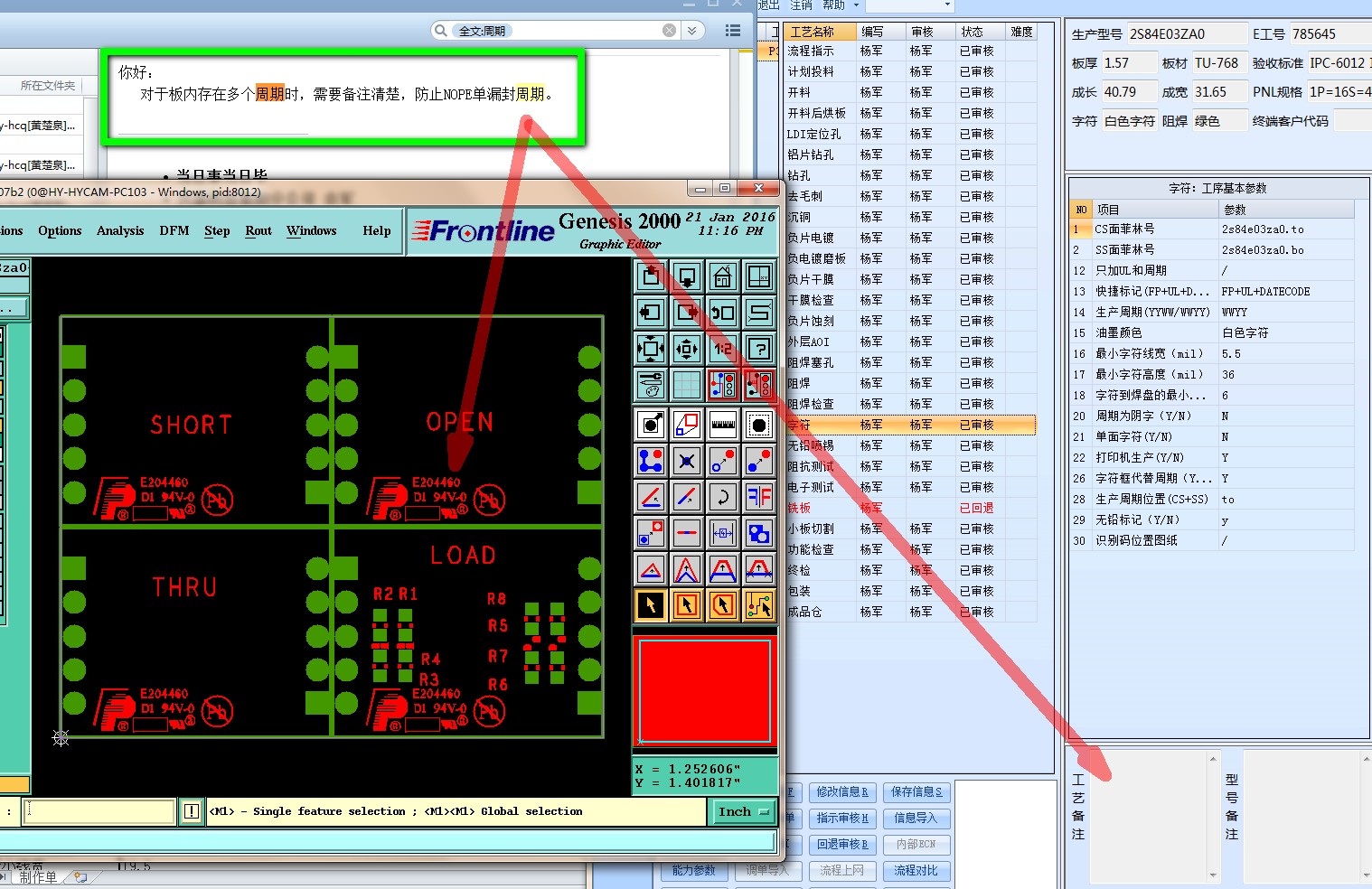The width and height of the screenshot is (1372, 889).
Task: Click scroll-down arrow of 工艺备注 box
Action: pyautogui.click(x=1213, y=875)
